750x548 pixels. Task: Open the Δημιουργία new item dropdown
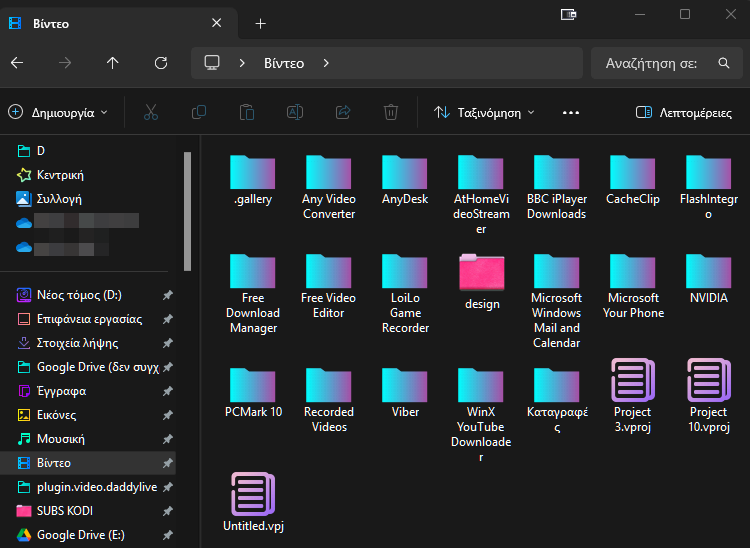coord(58,112)
